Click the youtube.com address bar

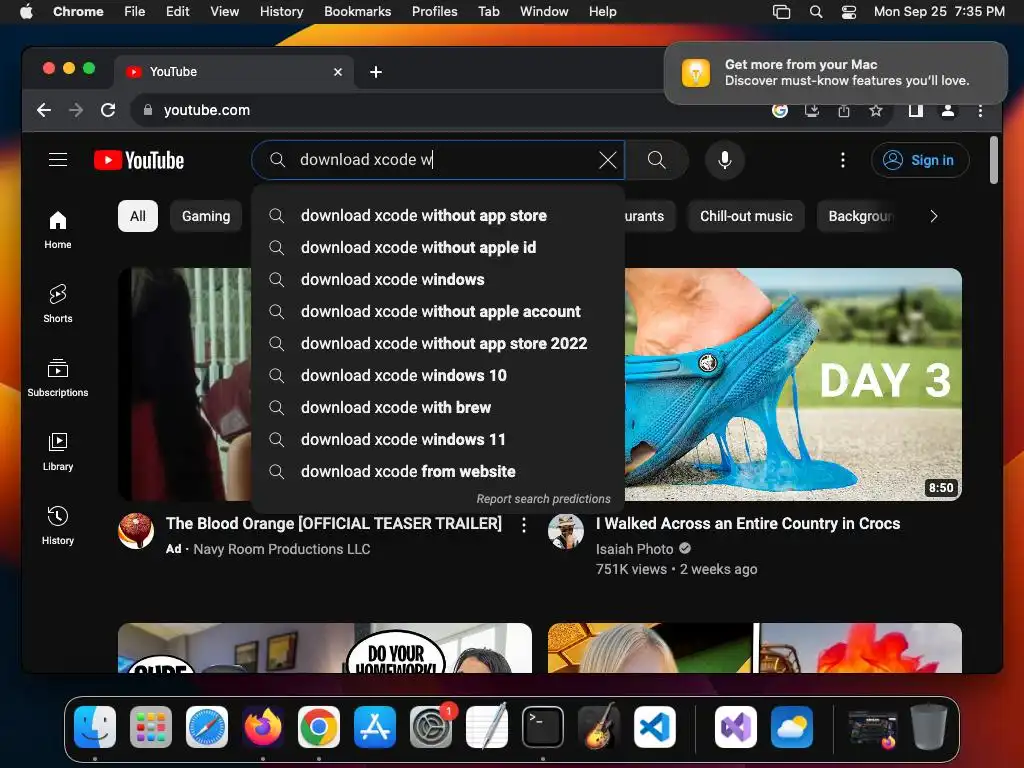tap(451, 110)
